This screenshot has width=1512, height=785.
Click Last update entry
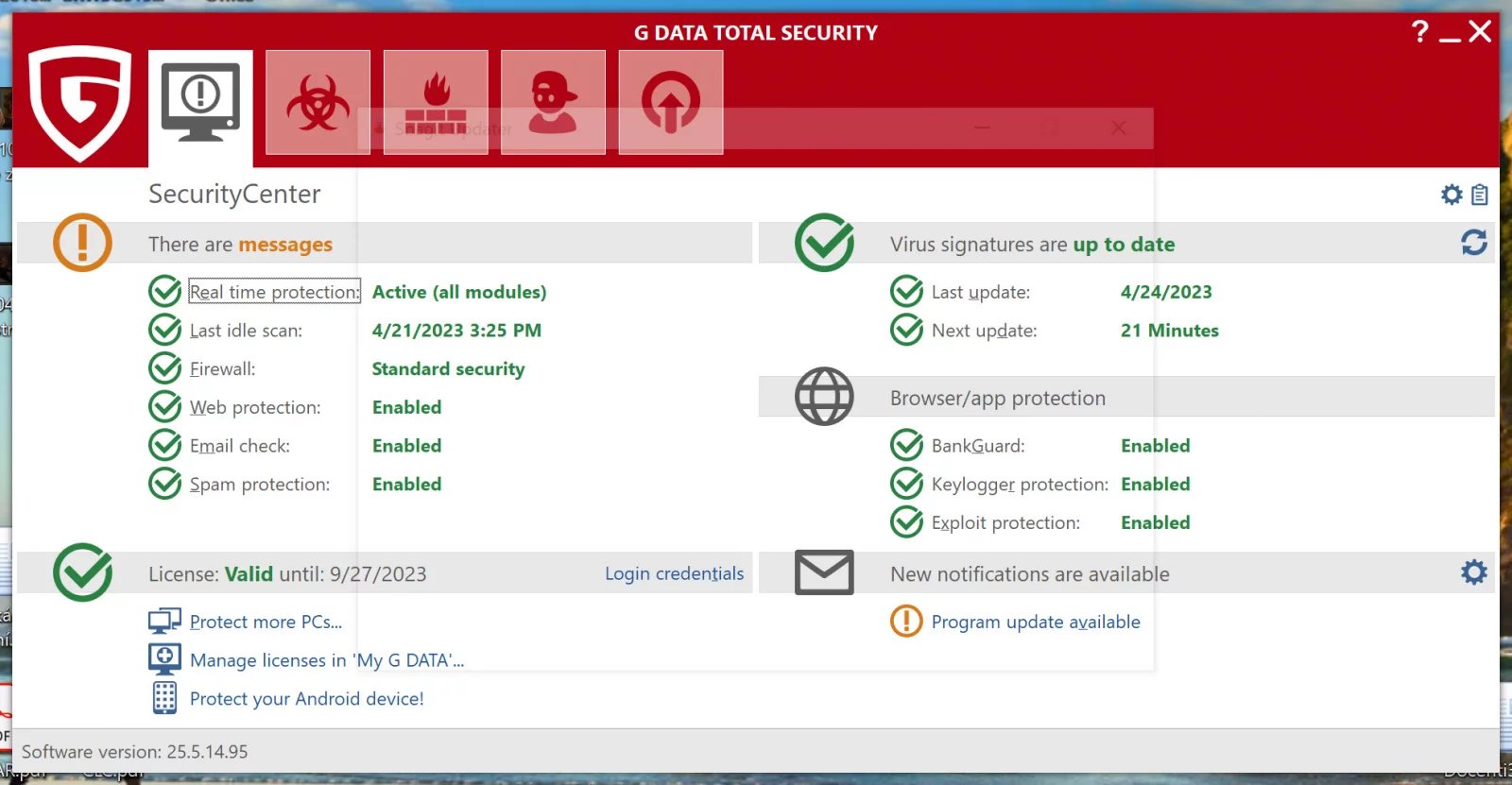tap(981, 293)
